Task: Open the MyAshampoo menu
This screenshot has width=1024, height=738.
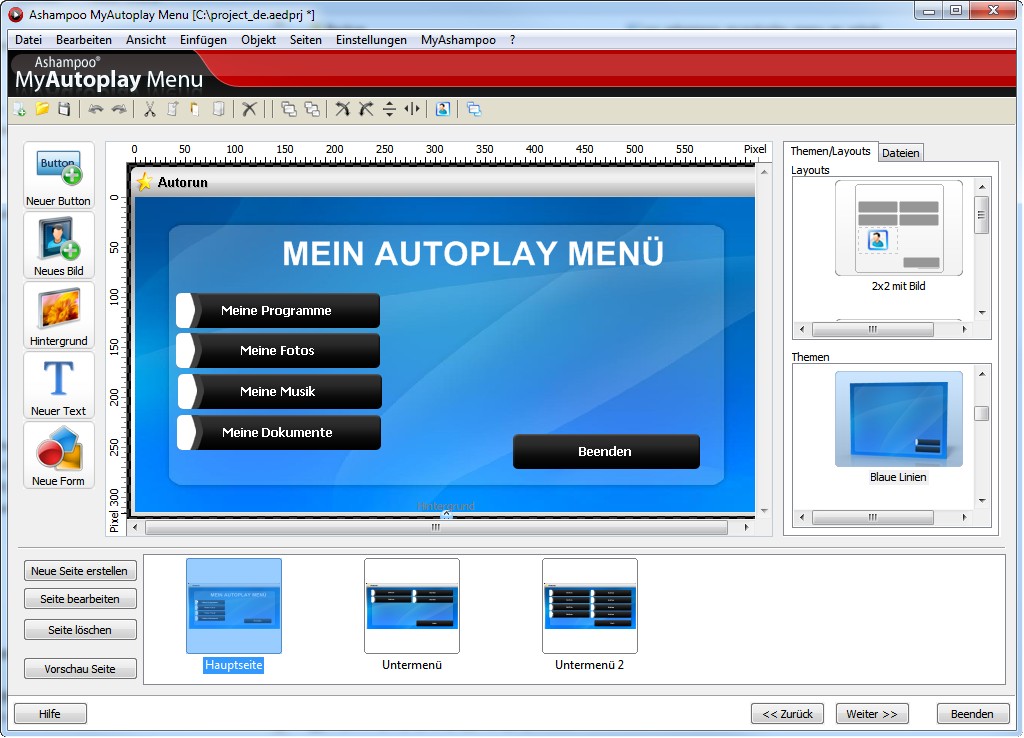Action: pos(458,40)
